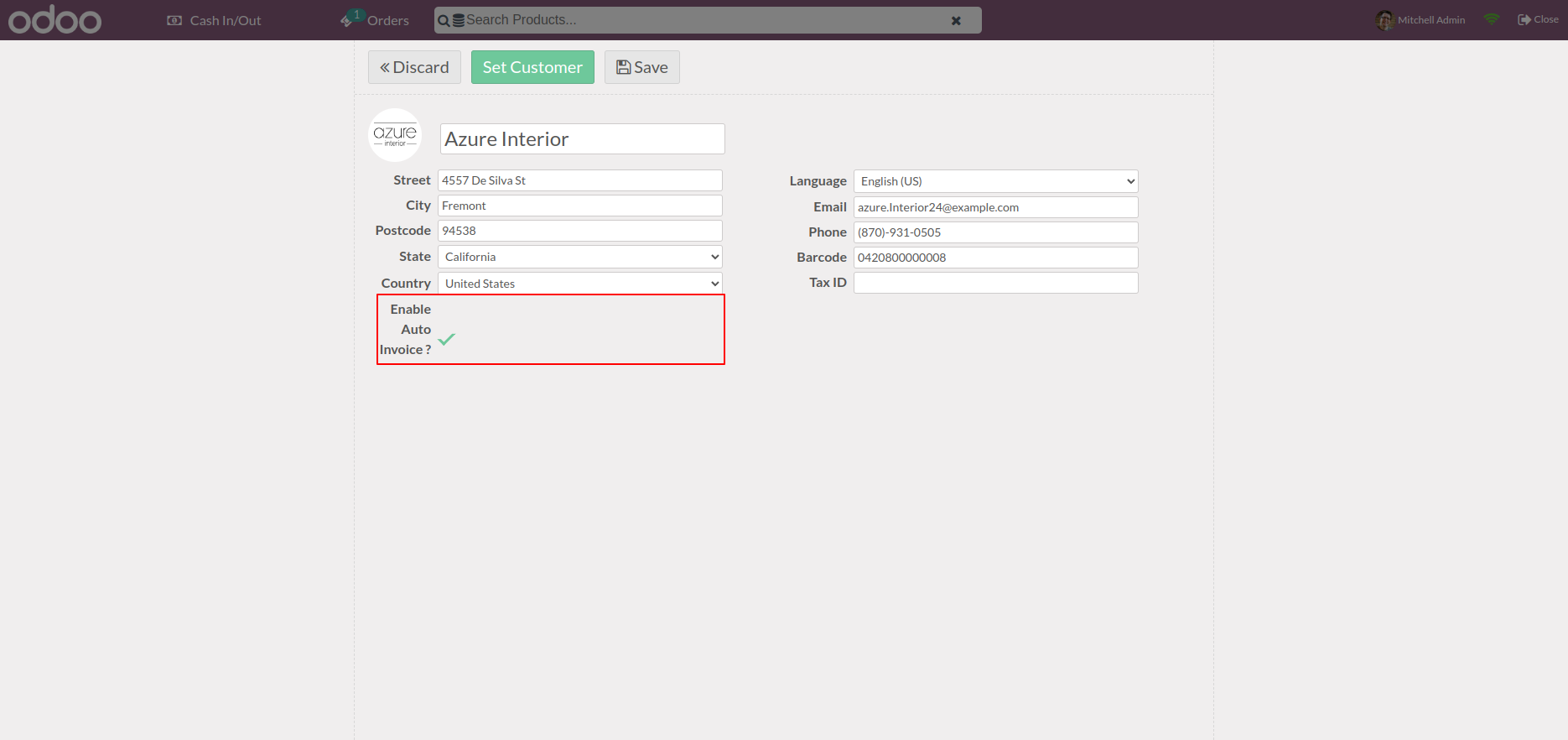
Task: Click the Postcode label
Action: tap(403, 231)
